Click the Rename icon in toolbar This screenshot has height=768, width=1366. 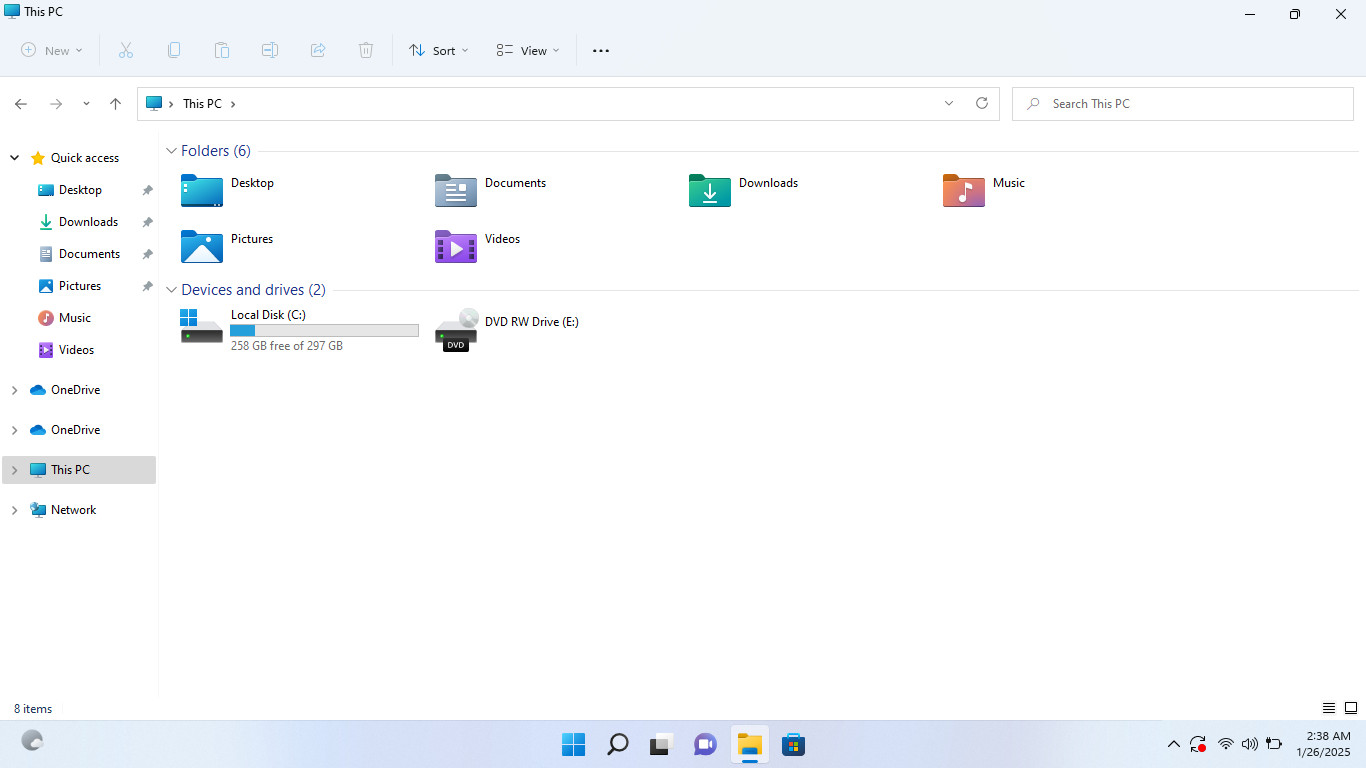pos(270,50)
